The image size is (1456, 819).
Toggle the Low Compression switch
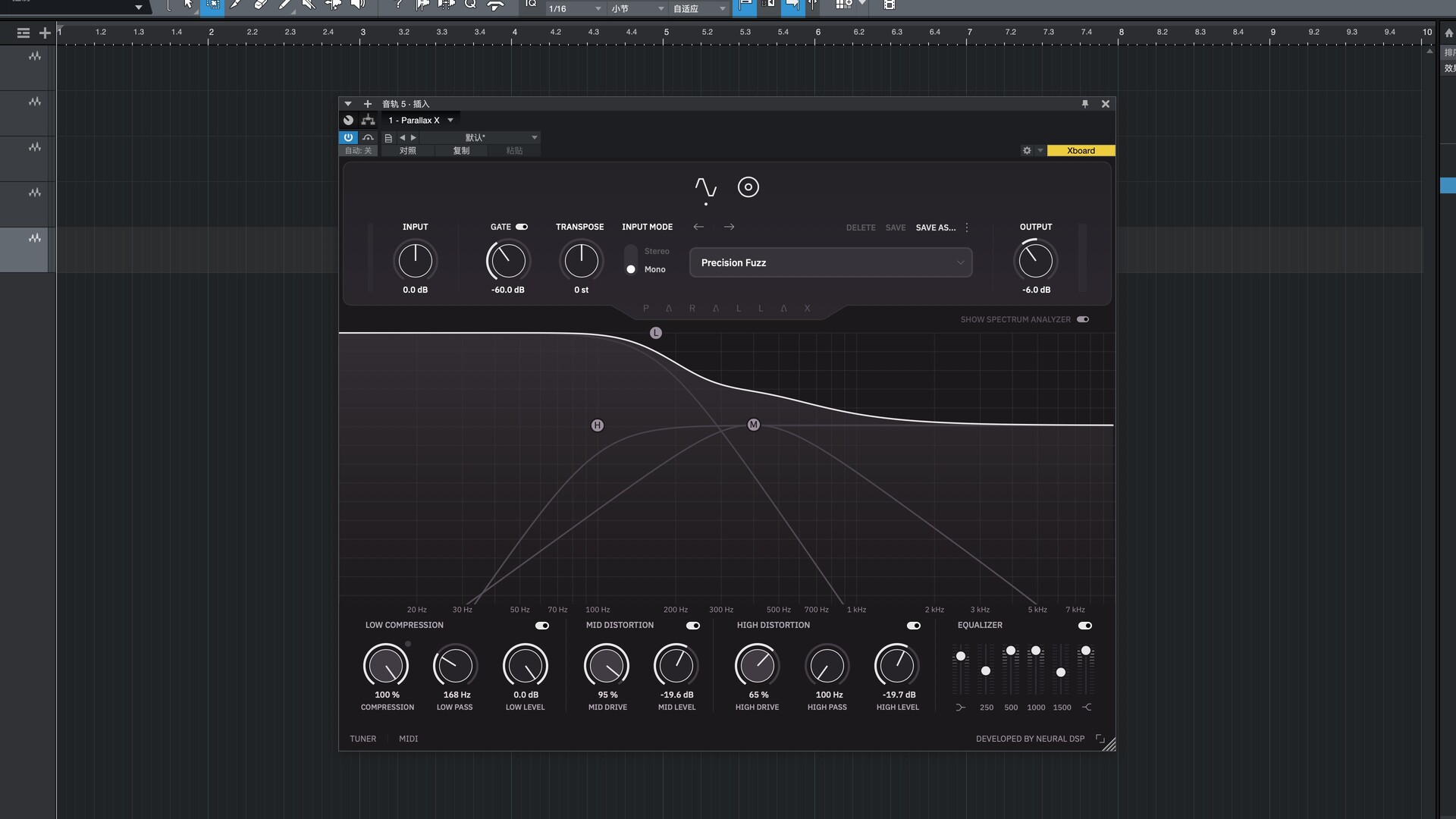point(541,626)
